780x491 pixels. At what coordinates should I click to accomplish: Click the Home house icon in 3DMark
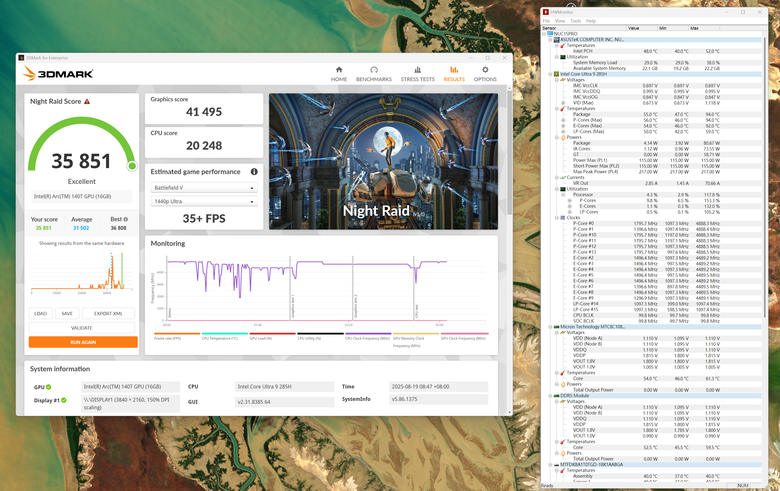pyautogui.click(x=339, y=70)
